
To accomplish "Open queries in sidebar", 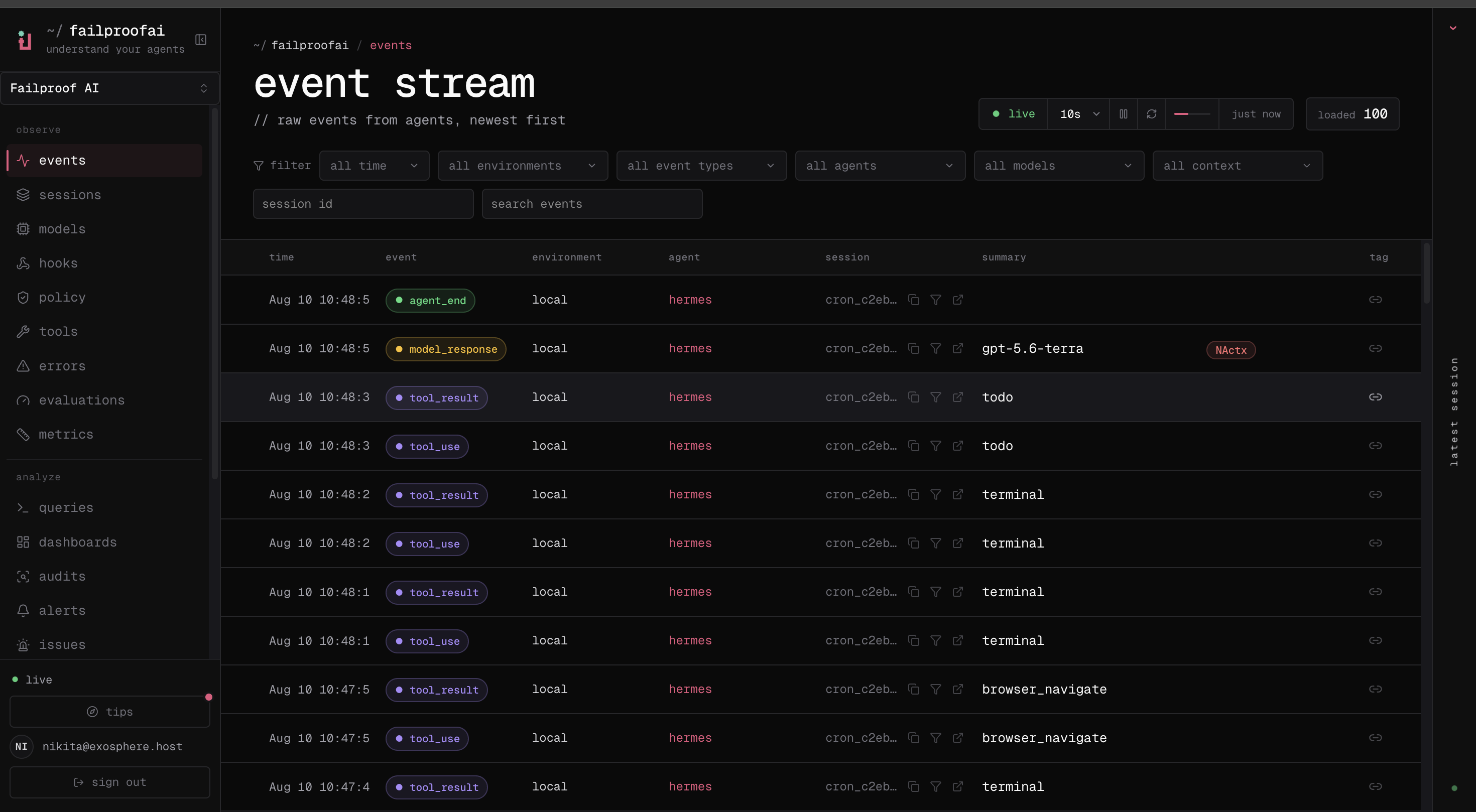I will point(104,508).
